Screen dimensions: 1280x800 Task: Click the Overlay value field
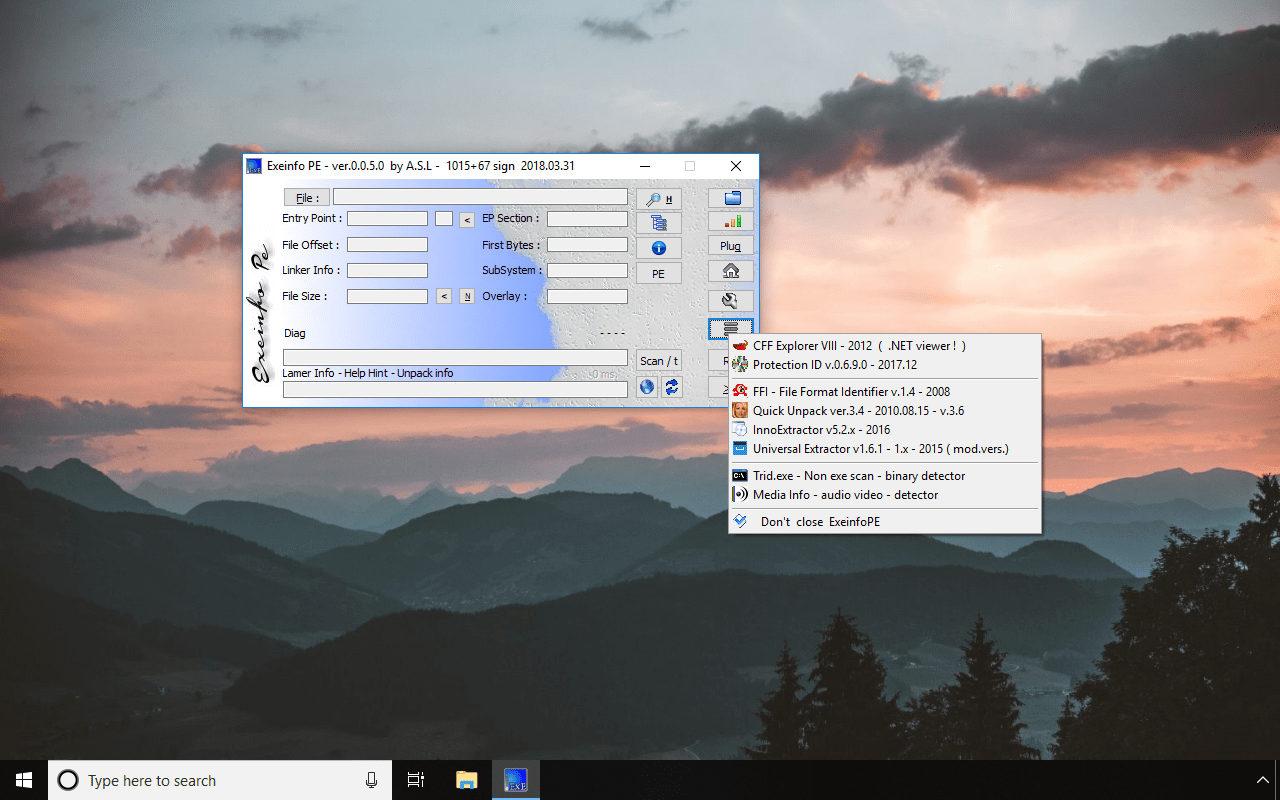[x=587, y=297]
